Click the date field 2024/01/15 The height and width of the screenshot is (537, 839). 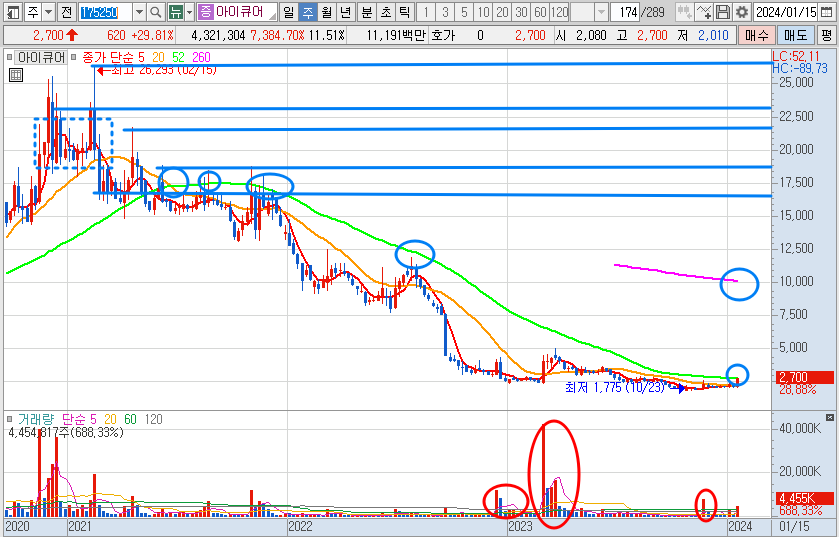pyautogui.click(x=785, y=12)
